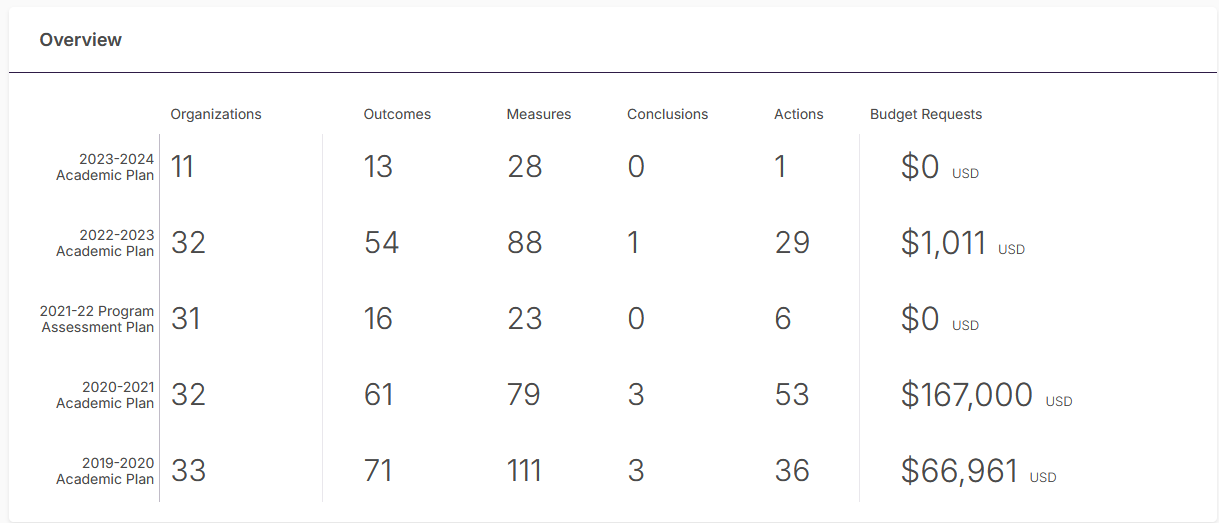The height and width of the screenshot is (523, 1219).
Task: Click the 88 measures count for 2022-2023
Action: pyautogui.click(x=524, y=243)
